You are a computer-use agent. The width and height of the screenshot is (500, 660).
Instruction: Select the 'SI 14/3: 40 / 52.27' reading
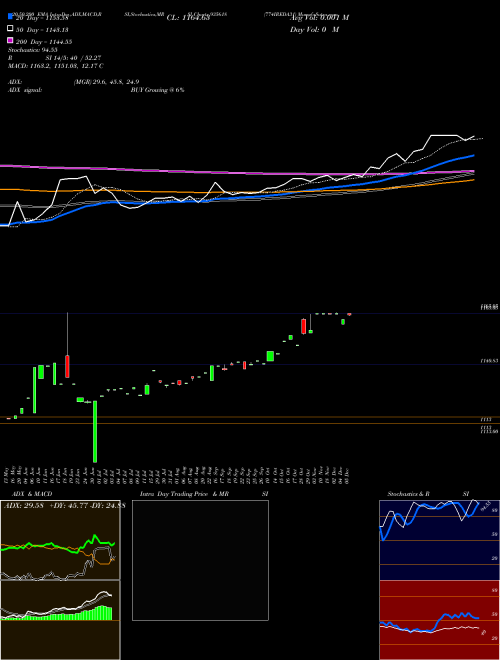click(73, 58)
